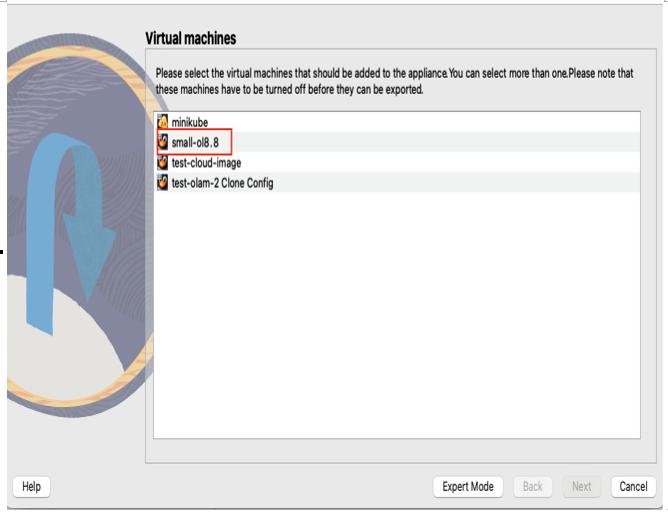The width and height of the screenshot is (668, 517).
Task: Click the minikube VM icon
Action: 162,121
